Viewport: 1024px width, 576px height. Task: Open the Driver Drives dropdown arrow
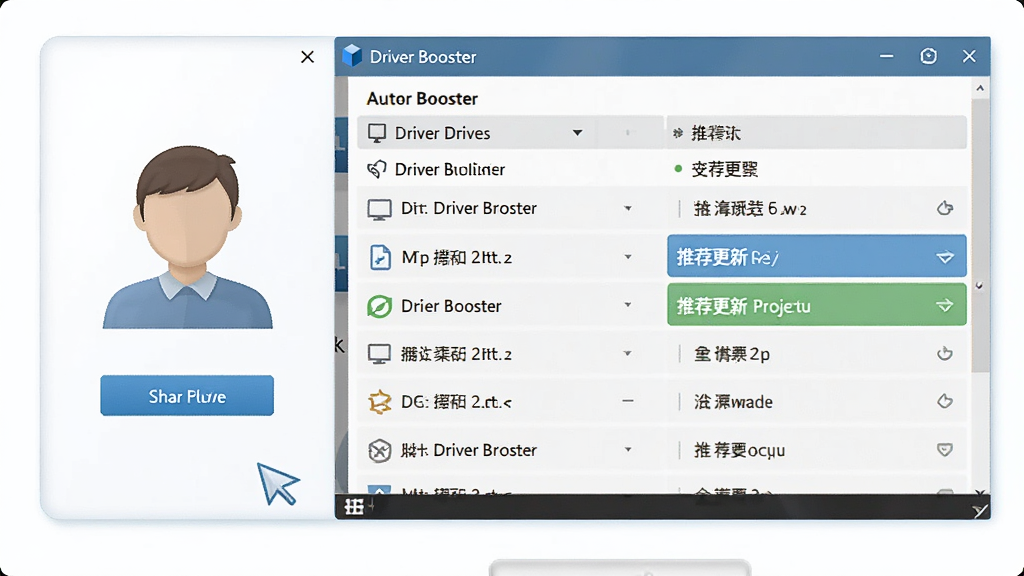[x=577, y=133]
